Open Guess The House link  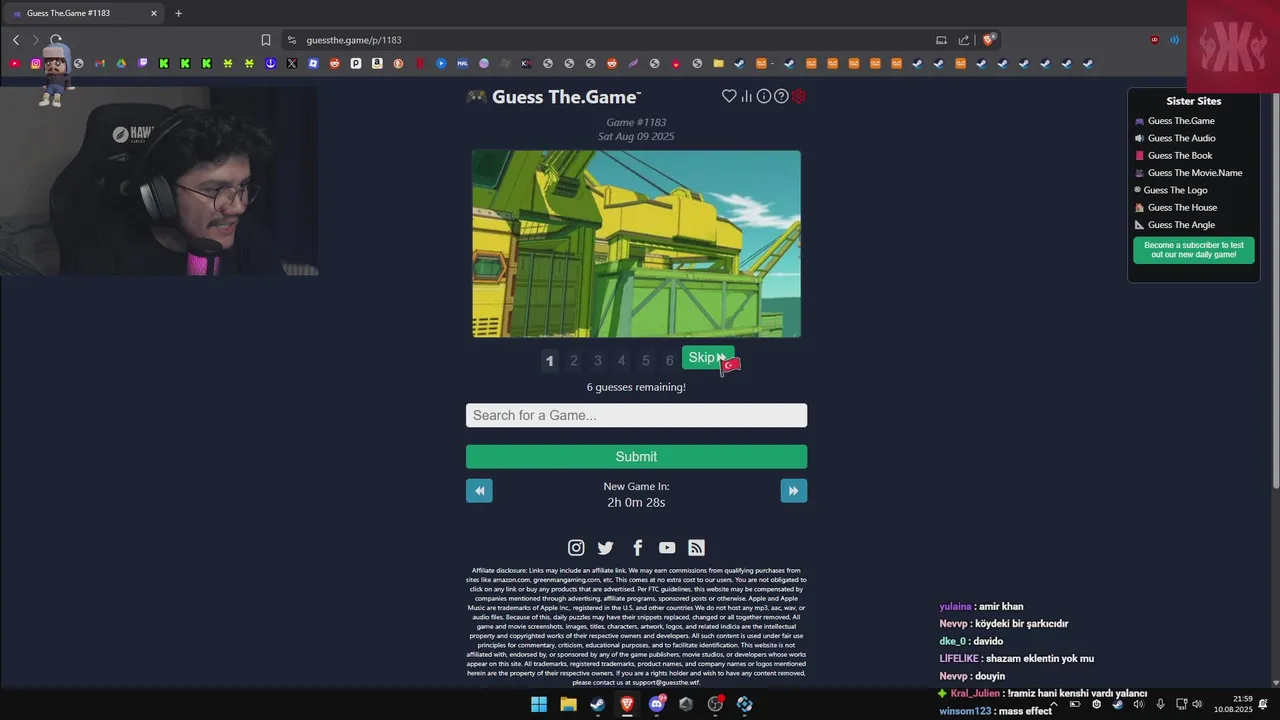1182,208
